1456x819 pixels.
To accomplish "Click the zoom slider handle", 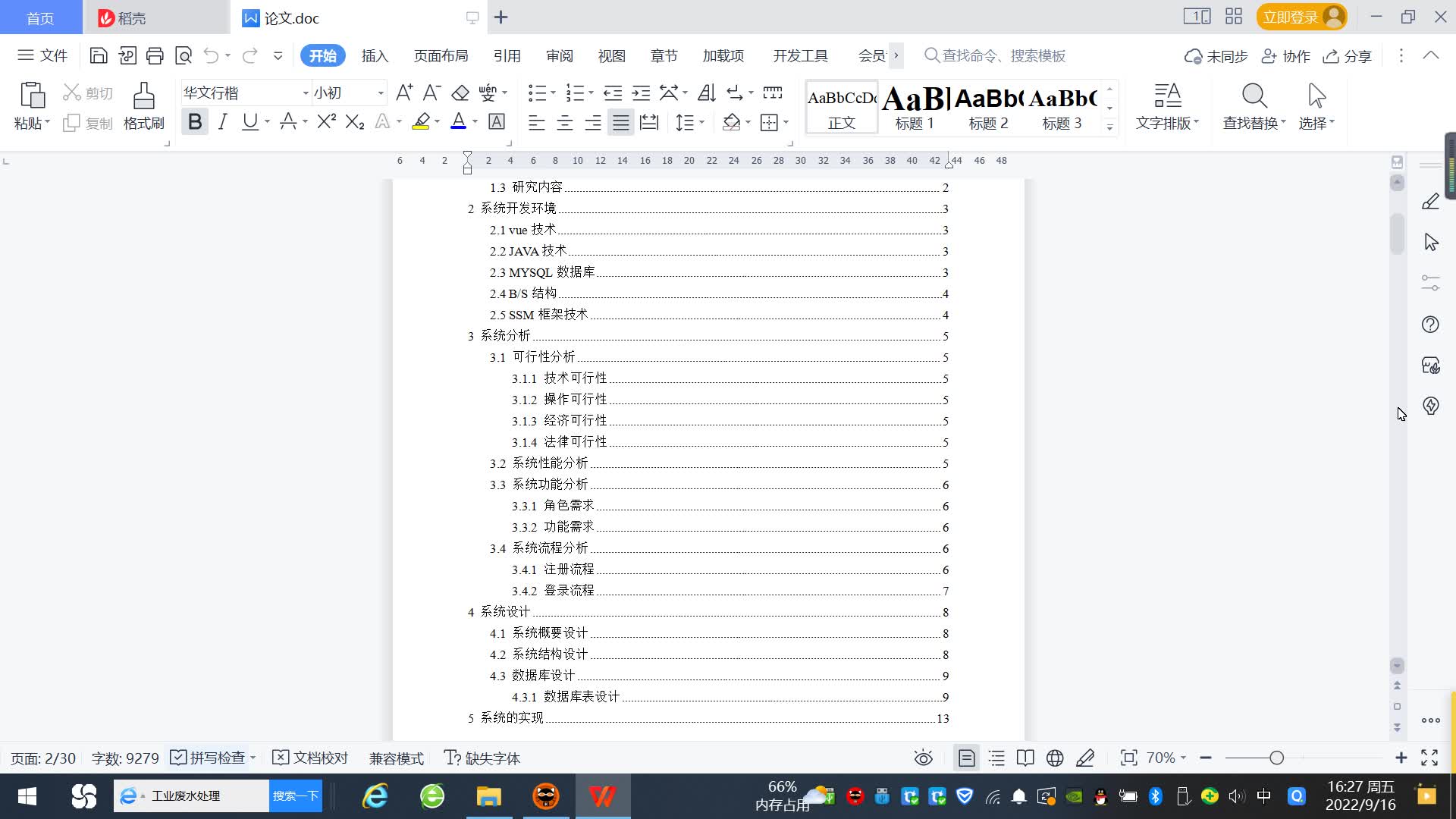I will tap(1277, 758).
